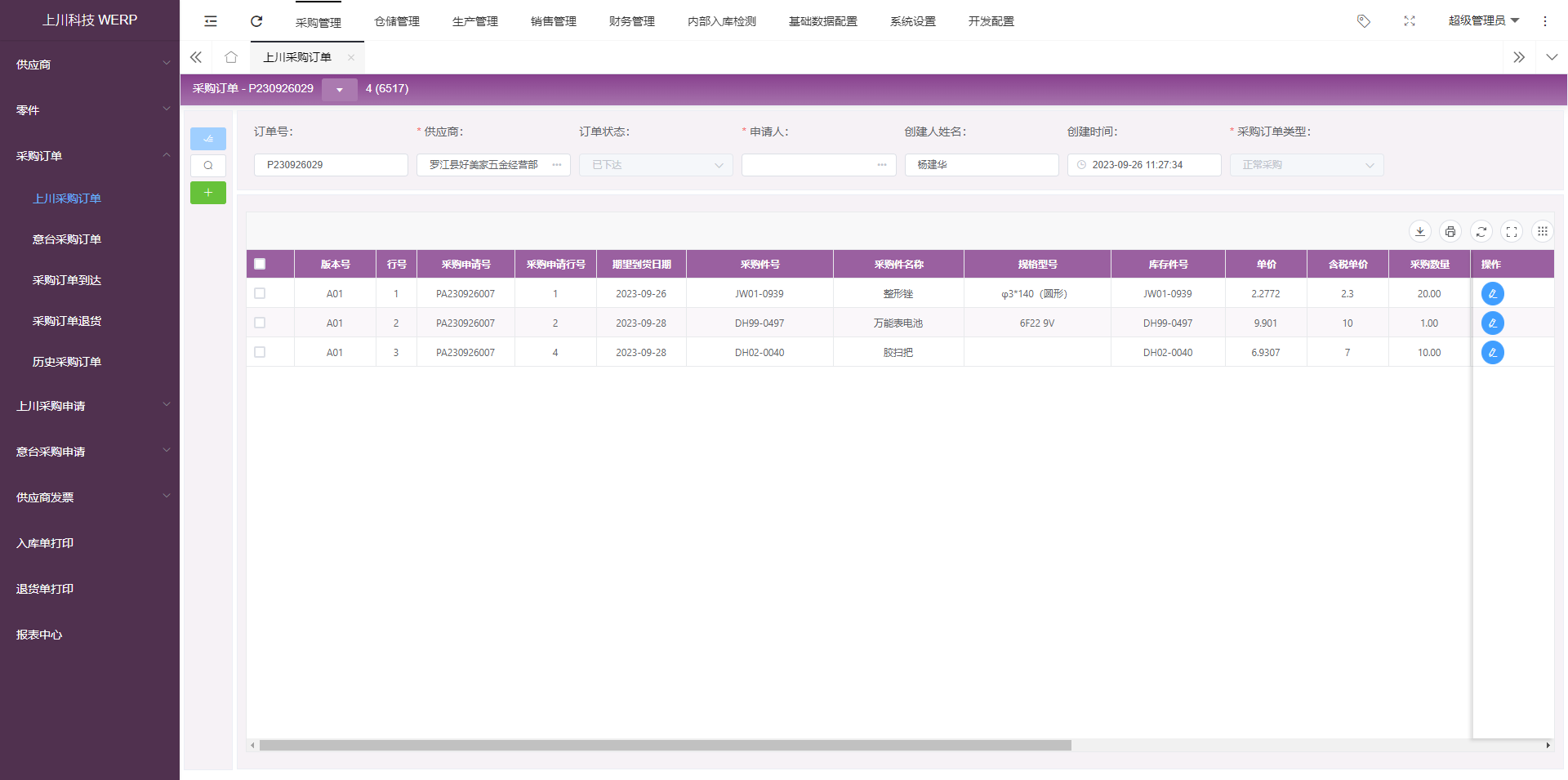Edit the row with part DH99-0497
1568x780 pixels.
[x=1493, y=323]
